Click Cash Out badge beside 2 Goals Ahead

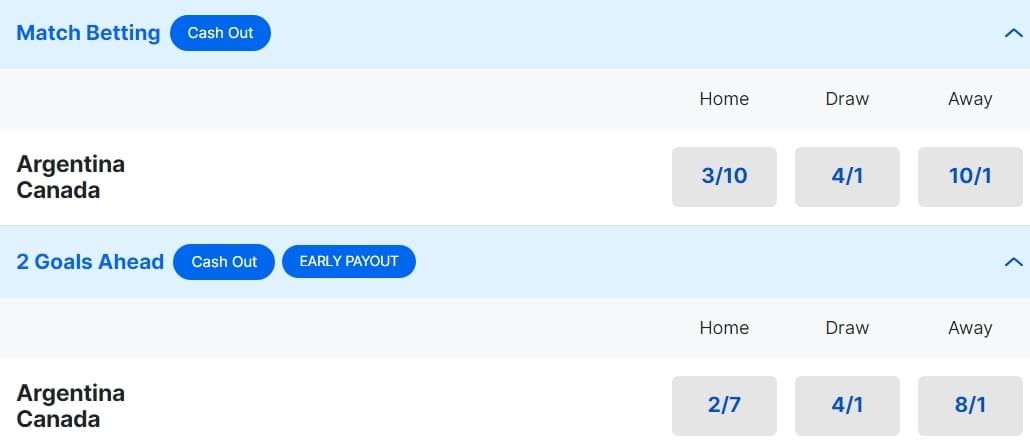[x=224, y=262]
